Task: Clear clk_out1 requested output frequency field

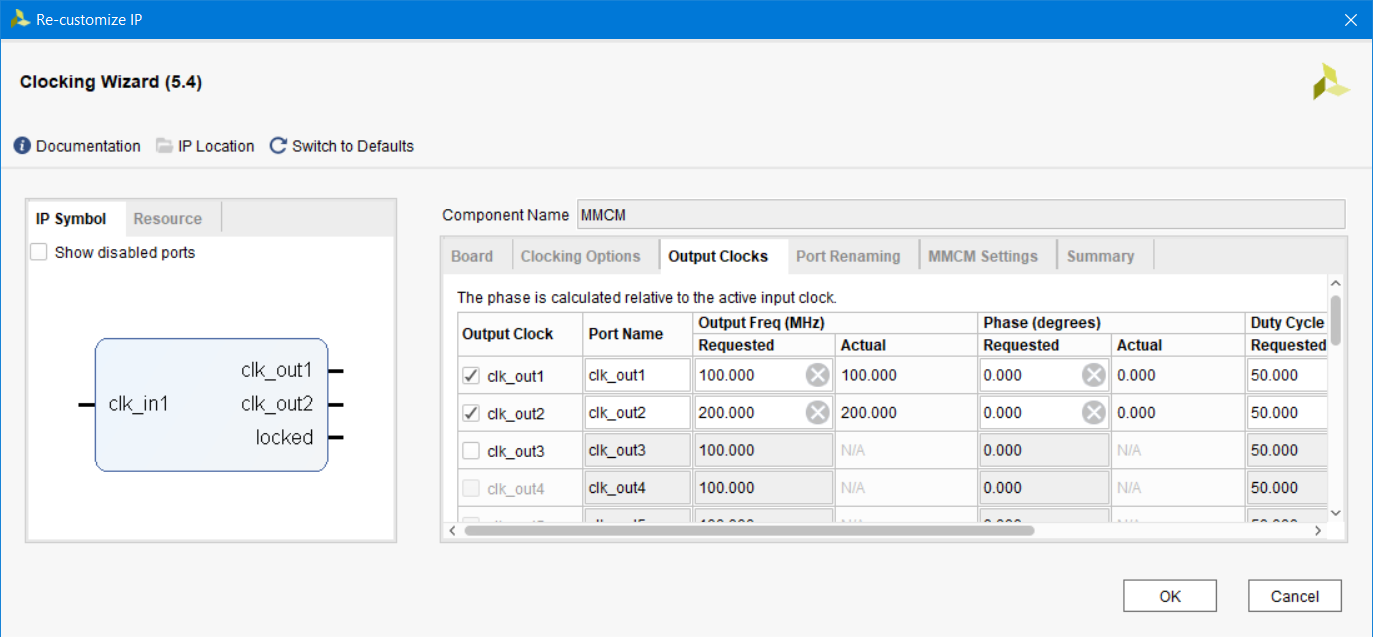Action: click(x=818, y=375)
